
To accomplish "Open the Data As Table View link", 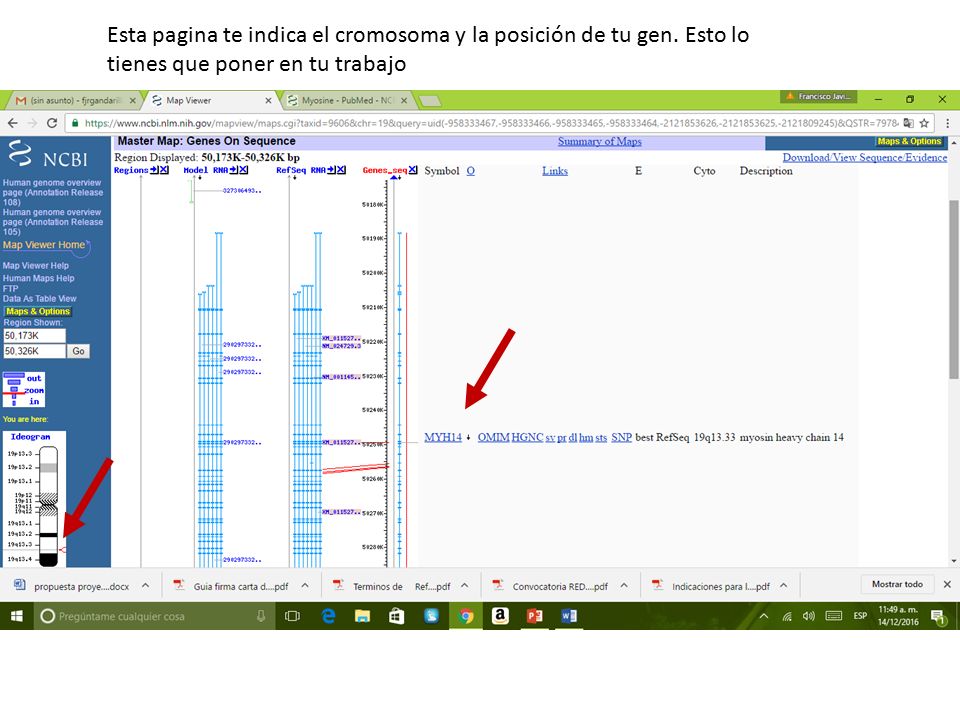I will (x=40, y=299).
